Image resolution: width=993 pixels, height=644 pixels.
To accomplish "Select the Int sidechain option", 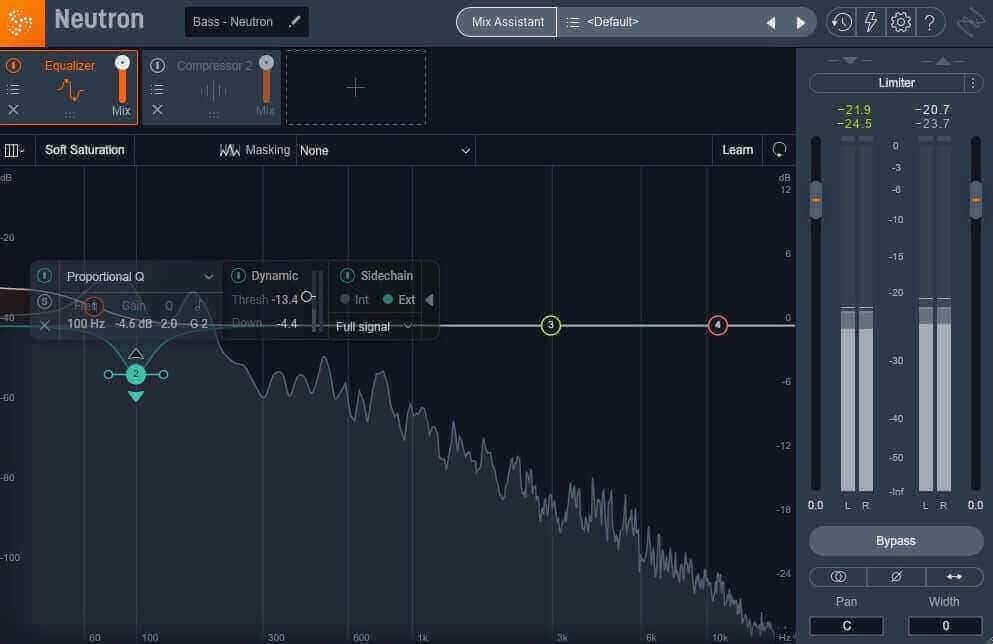I will [353, 300].
